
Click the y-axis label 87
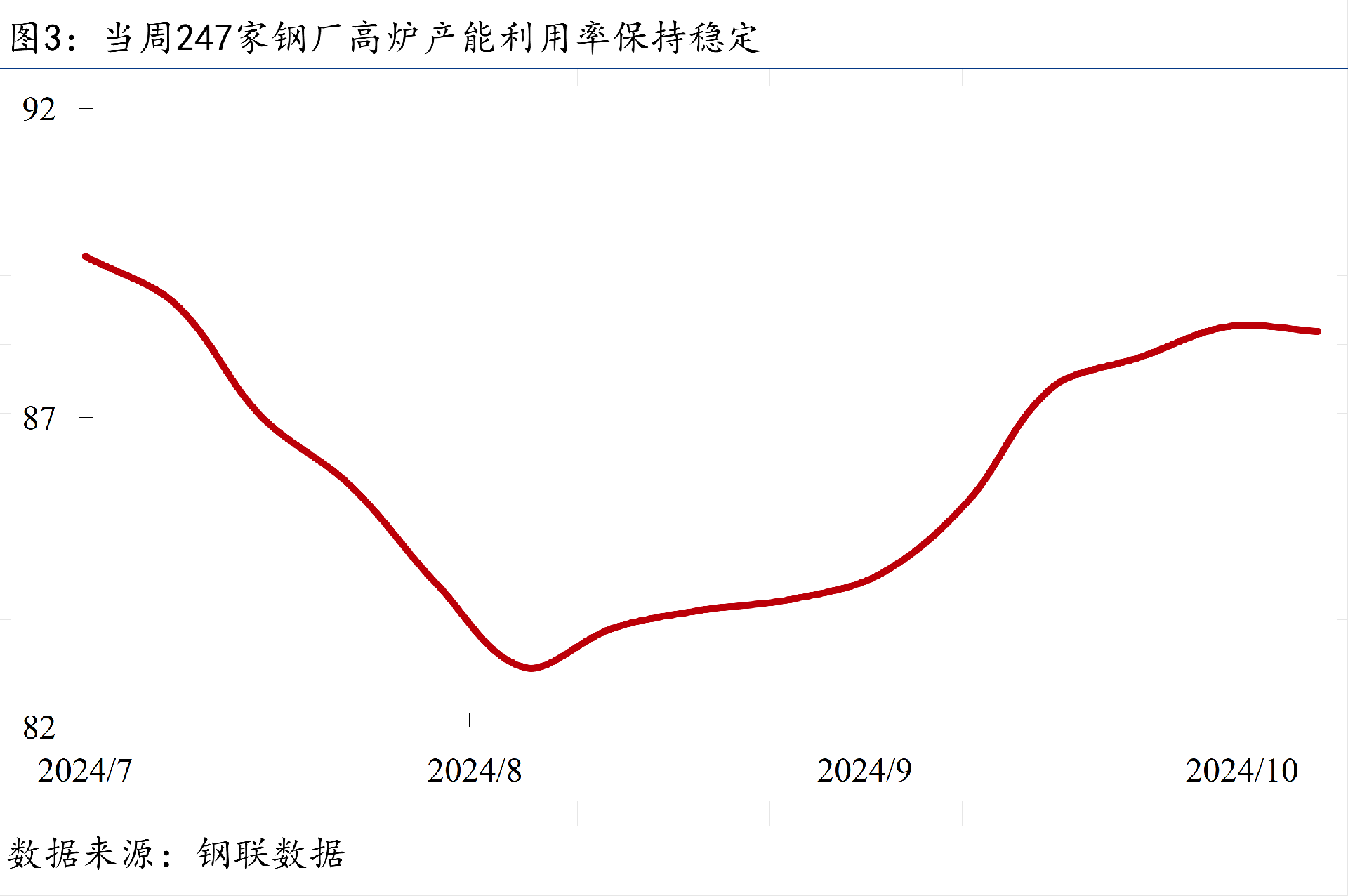point(39,419)
